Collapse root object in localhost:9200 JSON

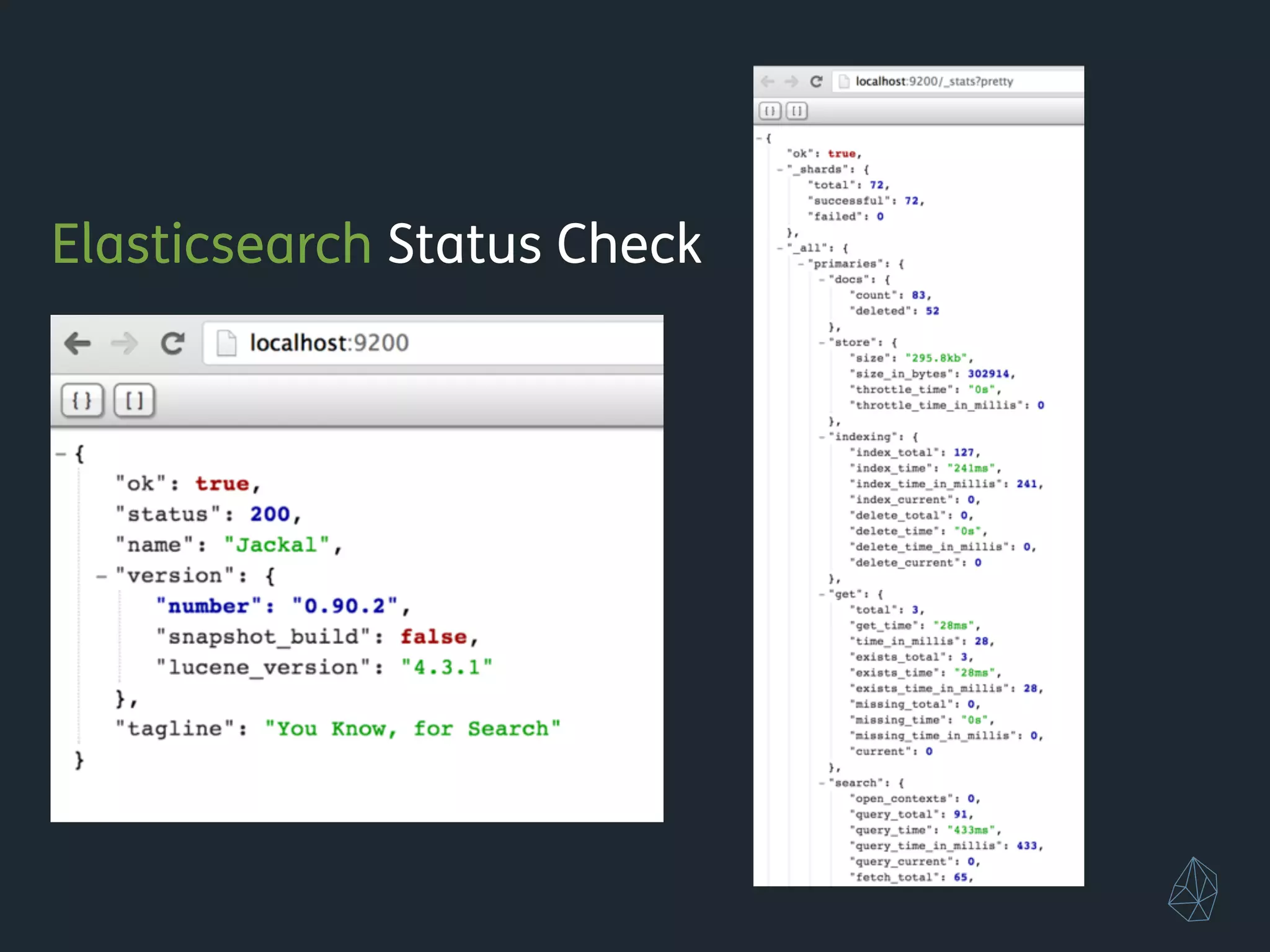click(60, 454)
